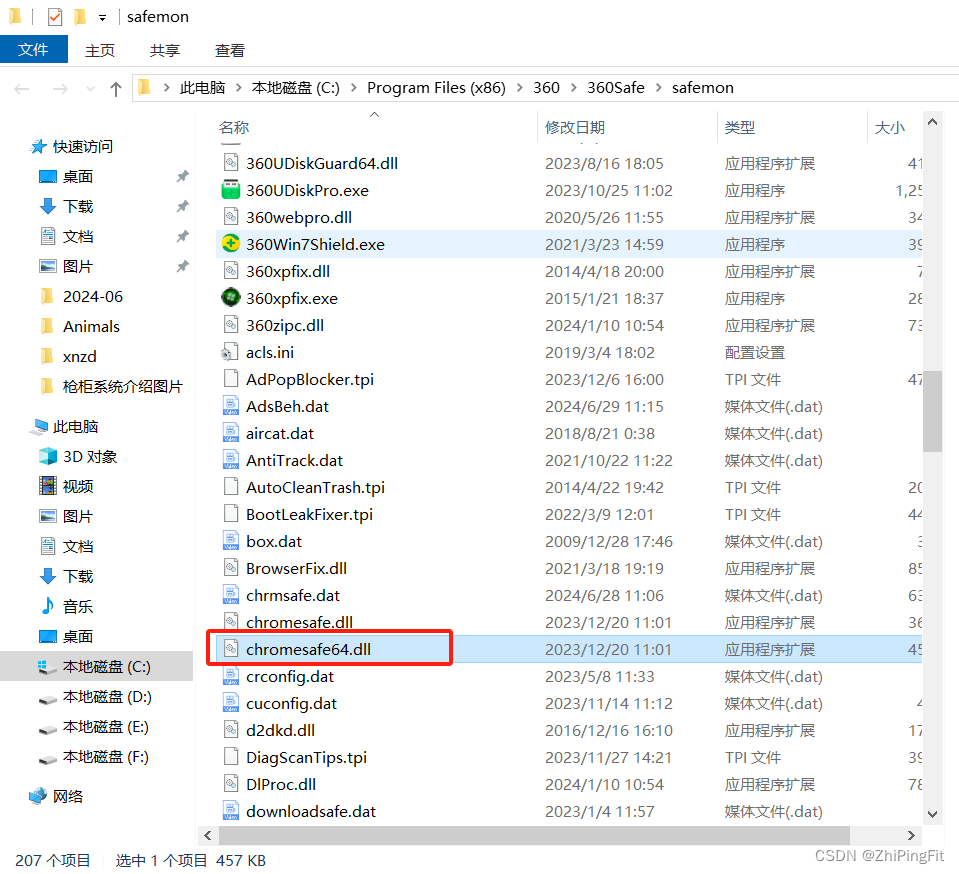Click the scroll right arrow at bottom

coord(911,835)
